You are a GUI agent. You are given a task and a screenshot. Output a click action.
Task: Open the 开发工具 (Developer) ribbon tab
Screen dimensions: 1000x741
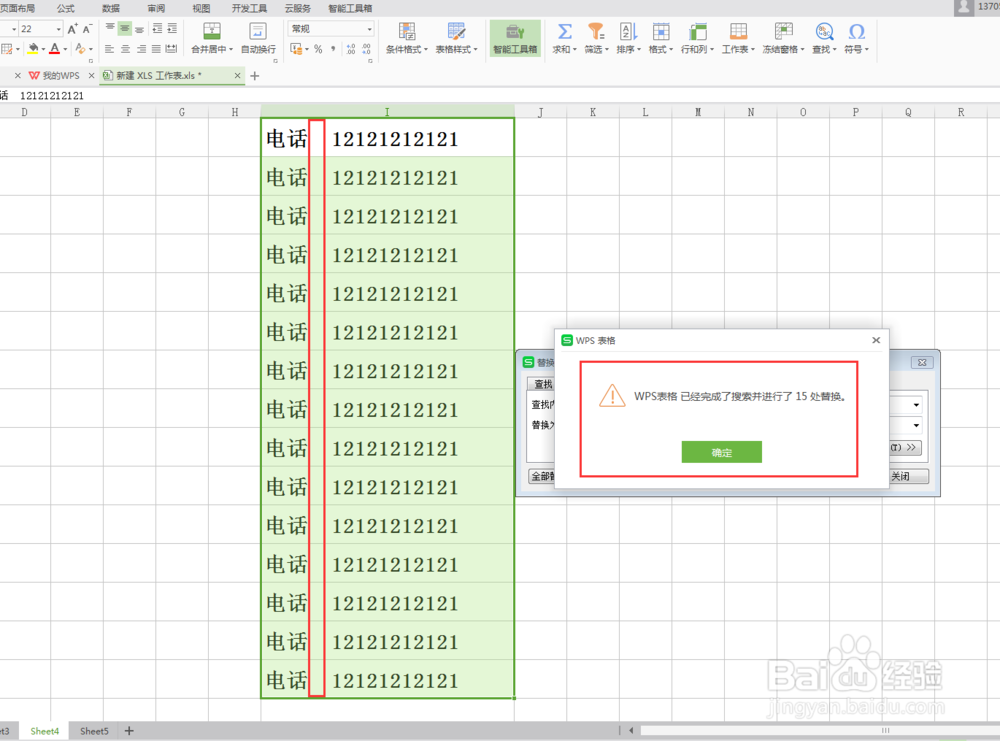[x=249, y=8]
